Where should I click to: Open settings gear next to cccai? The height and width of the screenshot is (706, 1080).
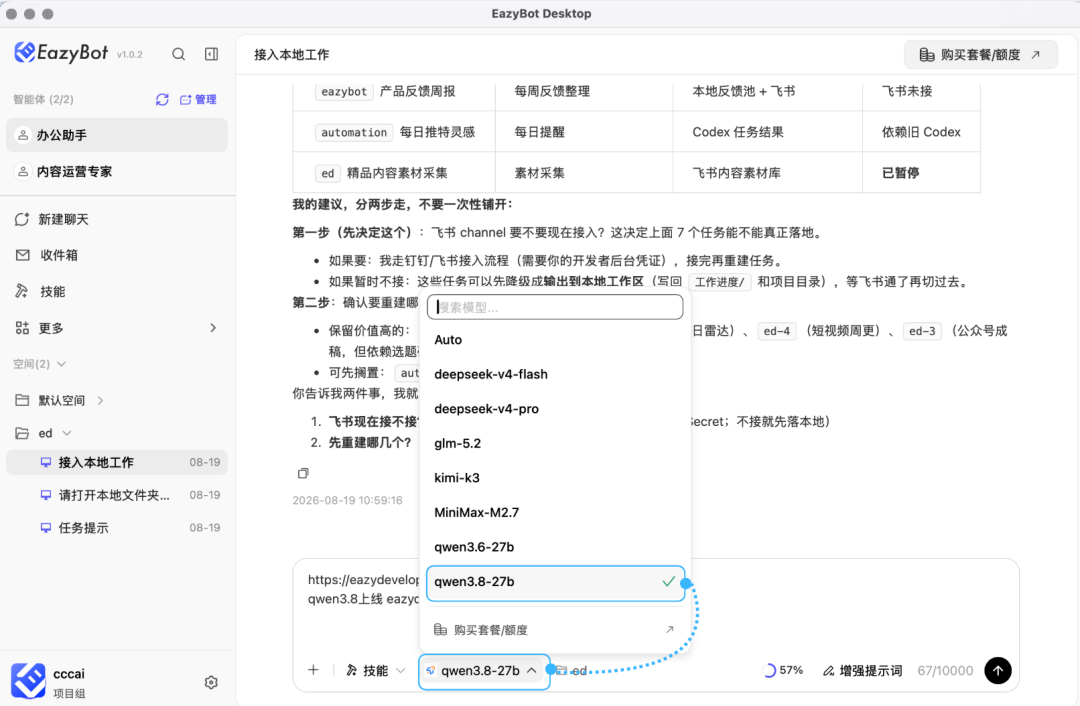coord(211,682)
